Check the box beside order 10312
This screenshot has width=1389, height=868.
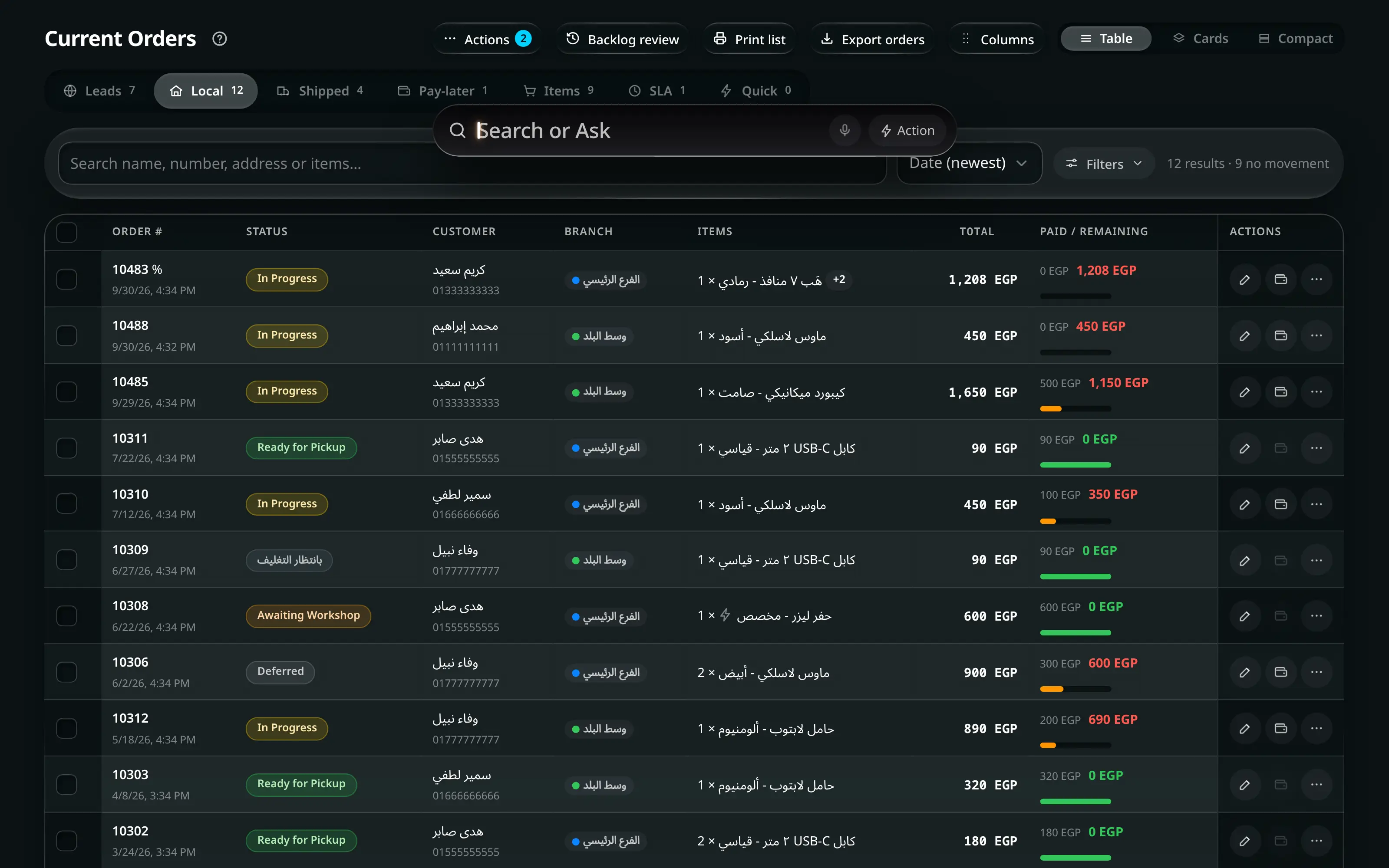point(66,729)
